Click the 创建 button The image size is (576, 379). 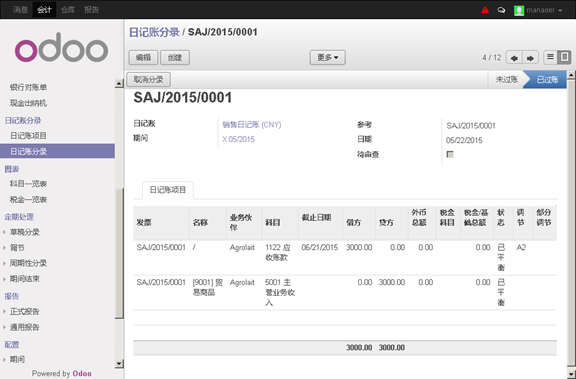tap(175, 58)
